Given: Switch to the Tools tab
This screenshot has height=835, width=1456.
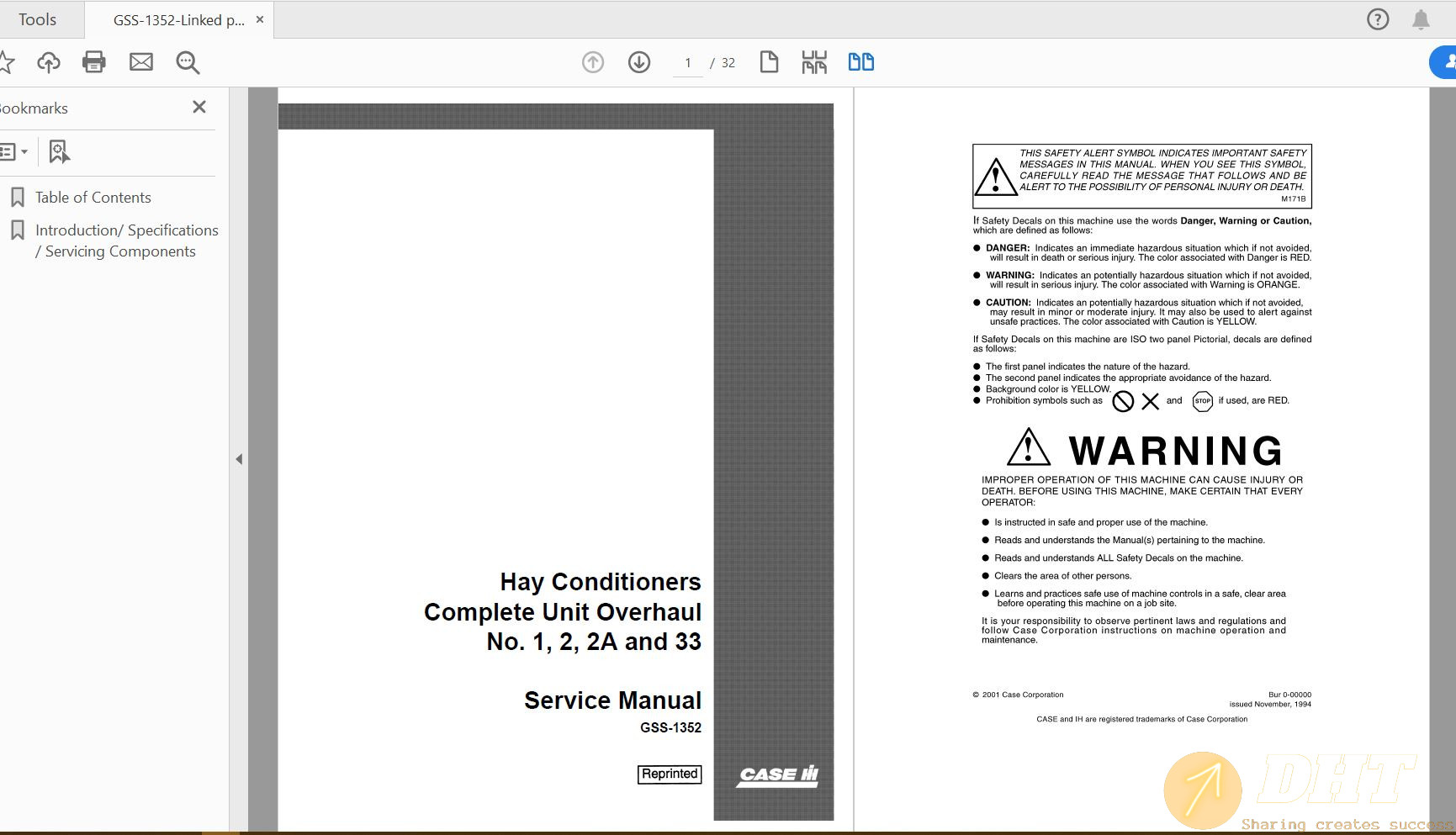Looking at the screenshot, I should (38, 19).
